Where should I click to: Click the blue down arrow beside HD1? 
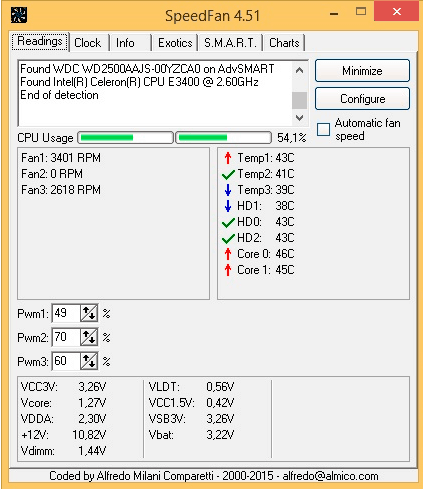228,206
